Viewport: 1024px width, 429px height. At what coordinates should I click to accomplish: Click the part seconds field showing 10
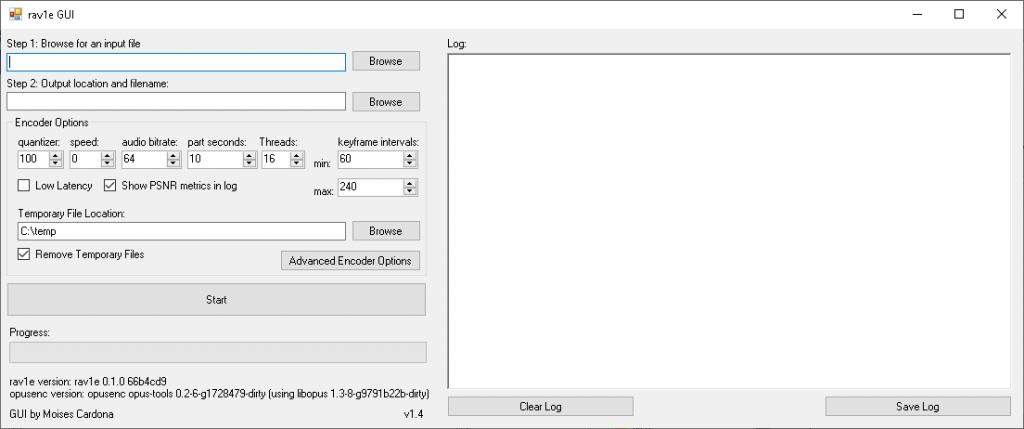(x=215, y=159)
